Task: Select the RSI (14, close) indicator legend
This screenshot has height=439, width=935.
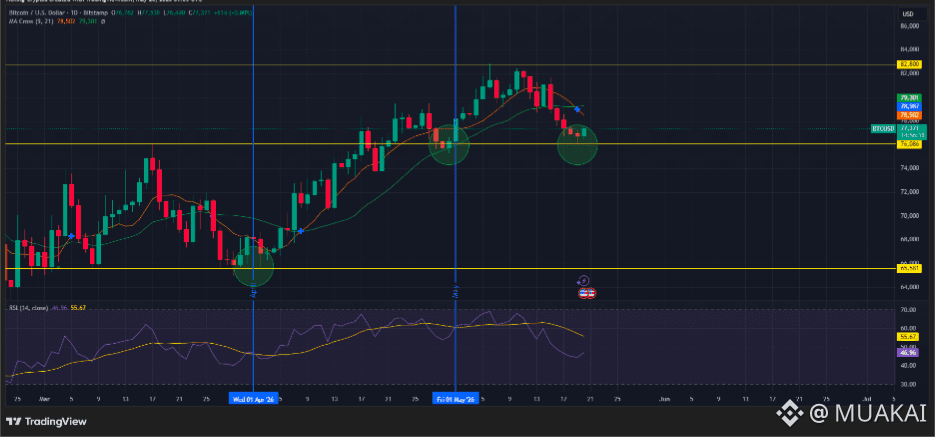Action: (29, 308)
